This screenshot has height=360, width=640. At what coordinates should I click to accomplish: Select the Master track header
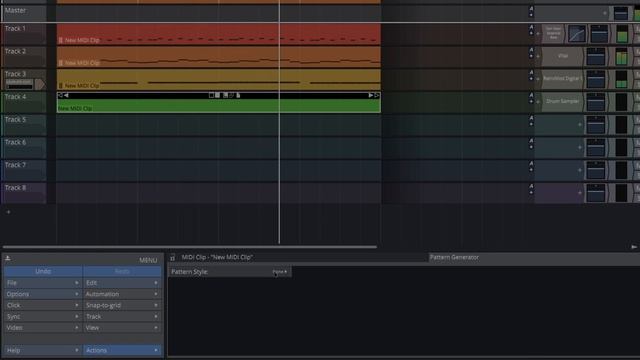pyautogui.click(x=24, y=13)
